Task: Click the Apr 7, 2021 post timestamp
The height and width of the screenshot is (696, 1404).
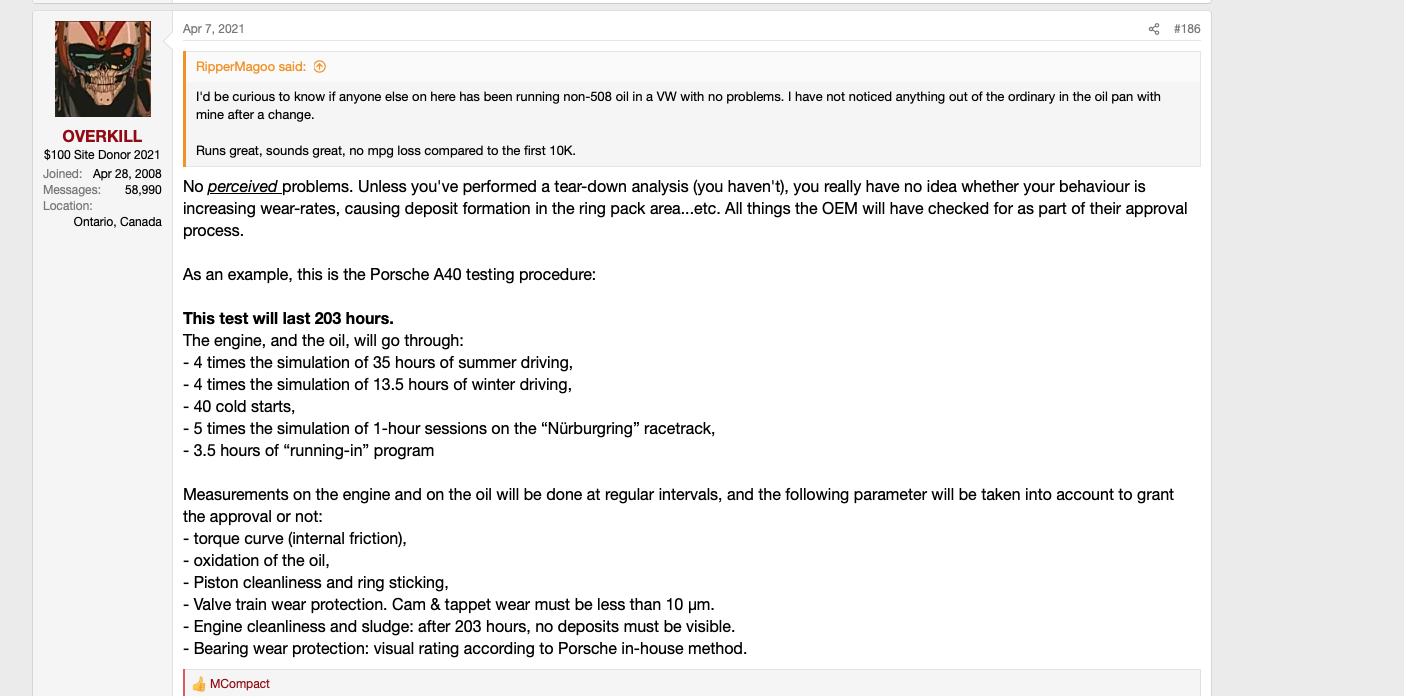Action: point(213,29)
